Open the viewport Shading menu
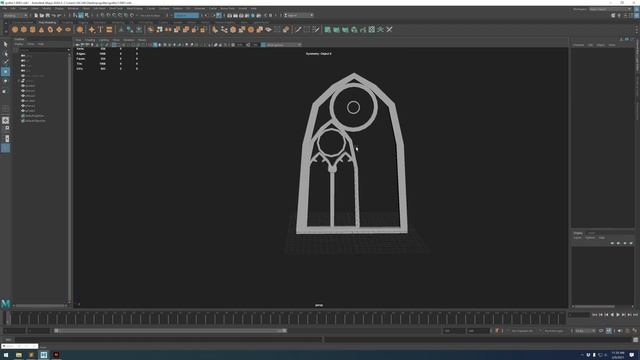This screenshot has width=640, height=360. pos(90,40)
